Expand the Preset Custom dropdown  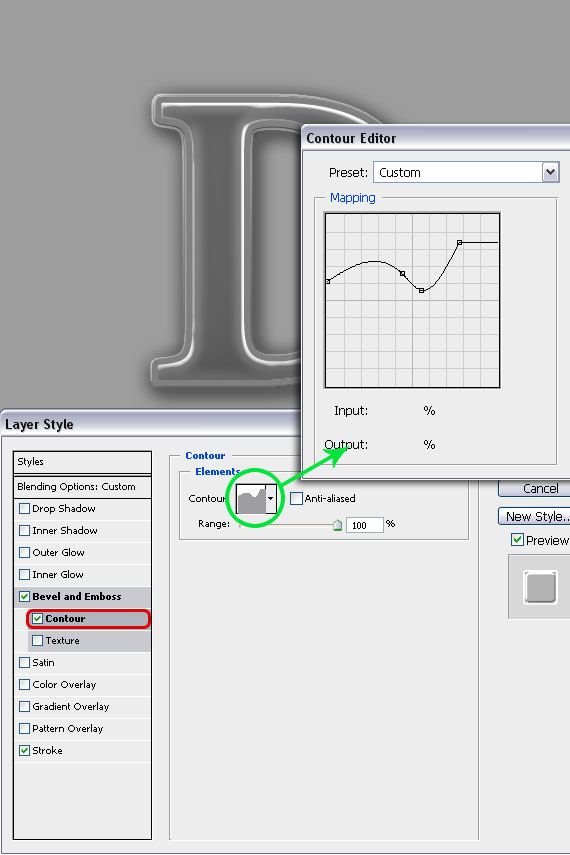[x=550, y=172]
